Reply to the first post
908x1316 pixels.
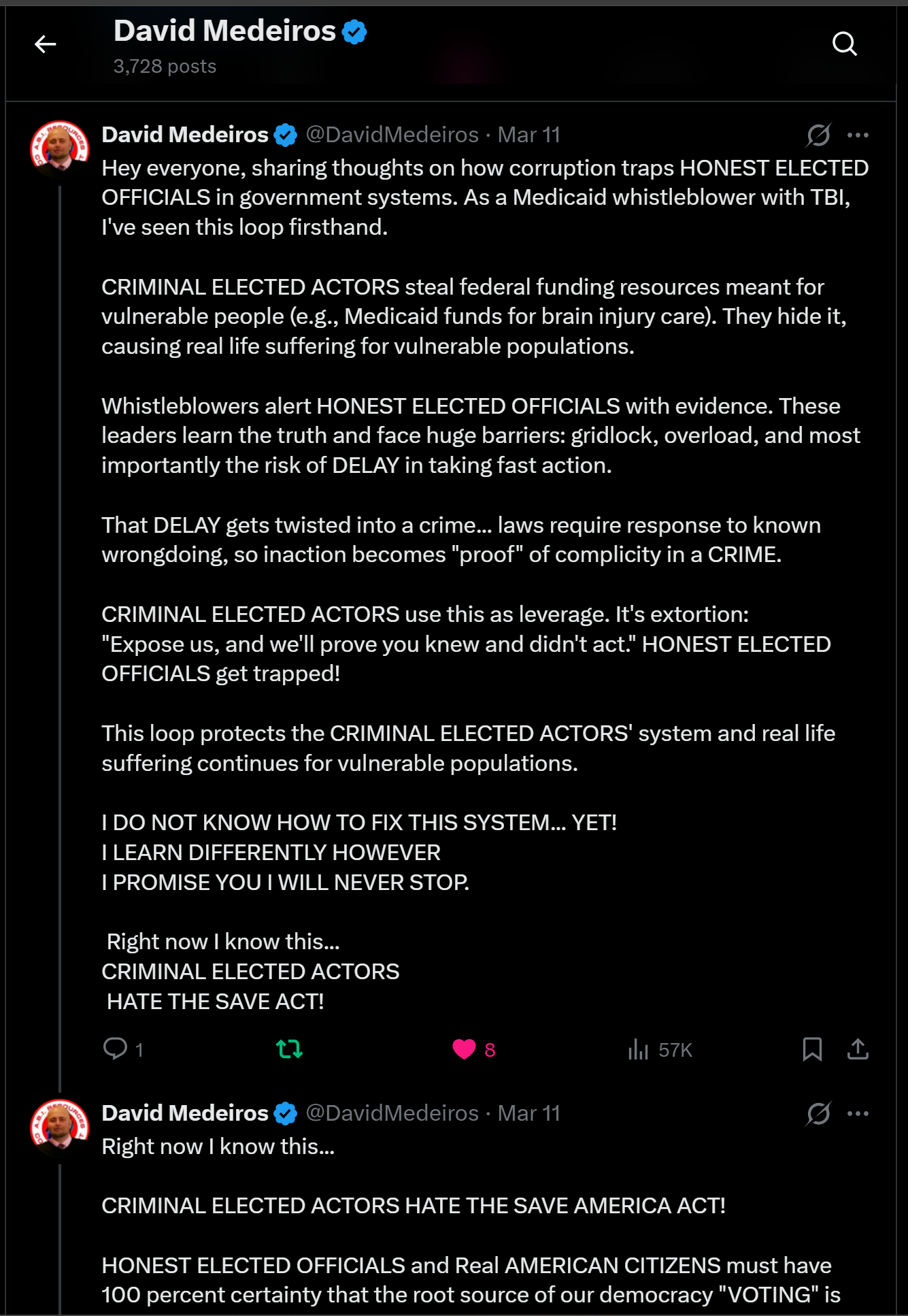tap(123, 1049)
